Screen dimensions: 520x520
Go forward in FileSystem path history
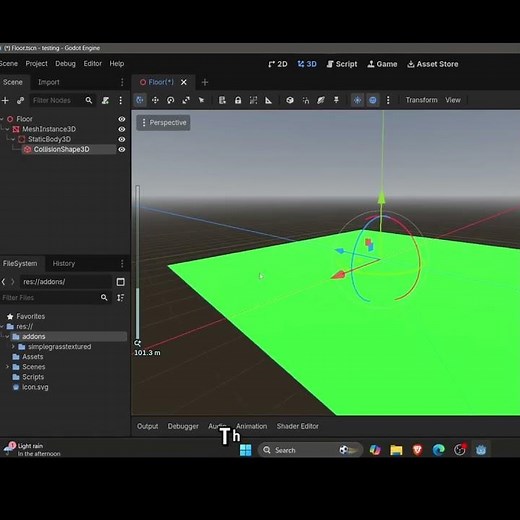pos(13,282)
